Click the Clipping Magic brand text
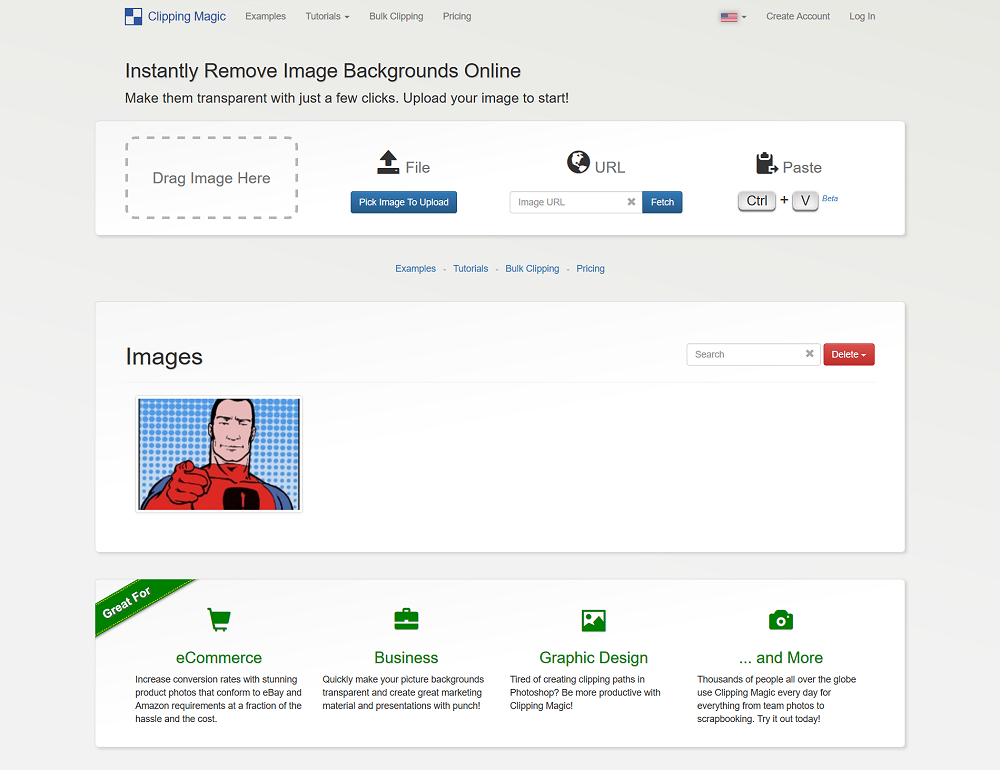The image size is (1000, 770). click(x=187, y=17)
